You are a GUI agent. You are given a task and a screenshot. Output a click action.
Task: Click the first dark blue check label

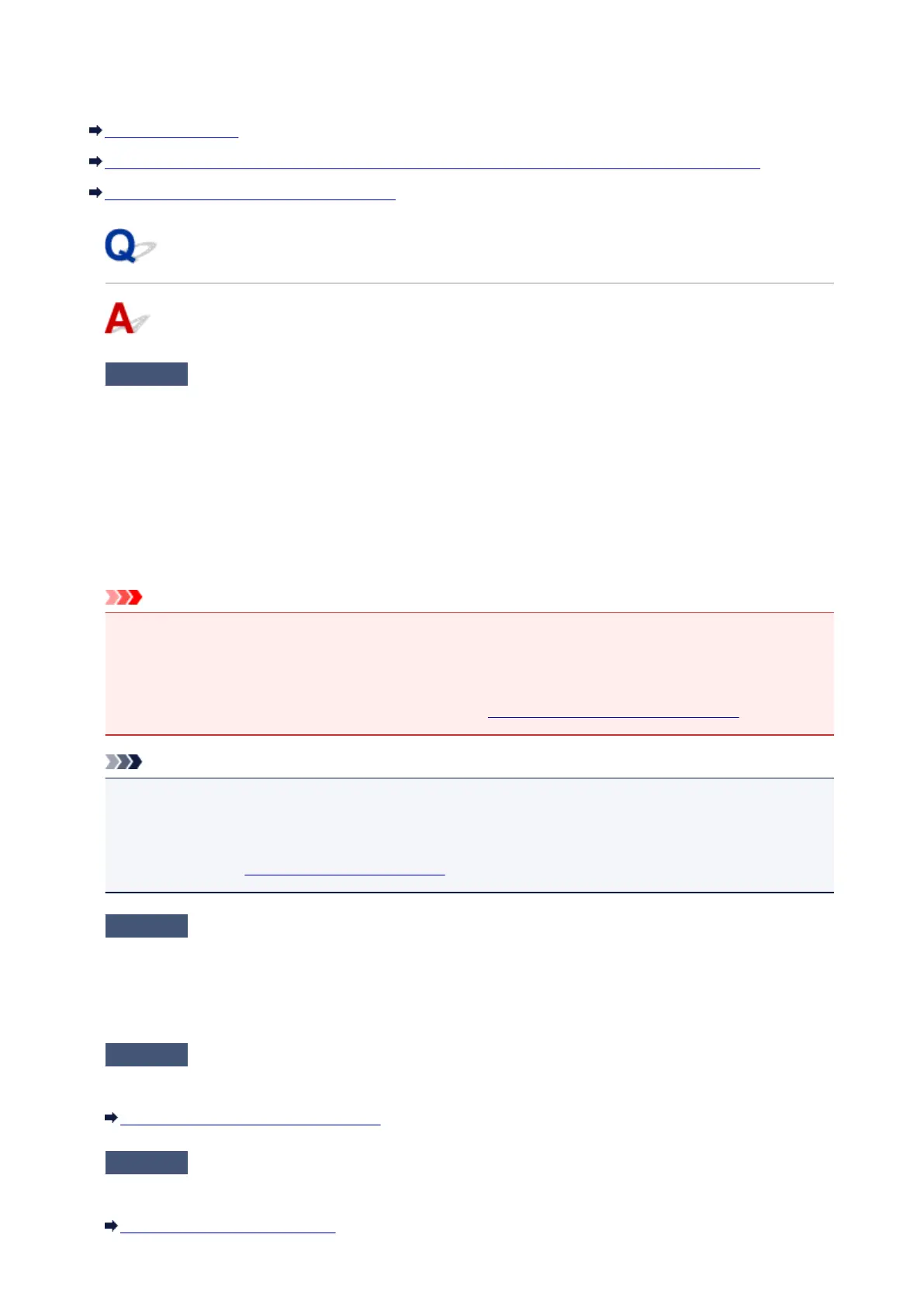pos(147,374)
